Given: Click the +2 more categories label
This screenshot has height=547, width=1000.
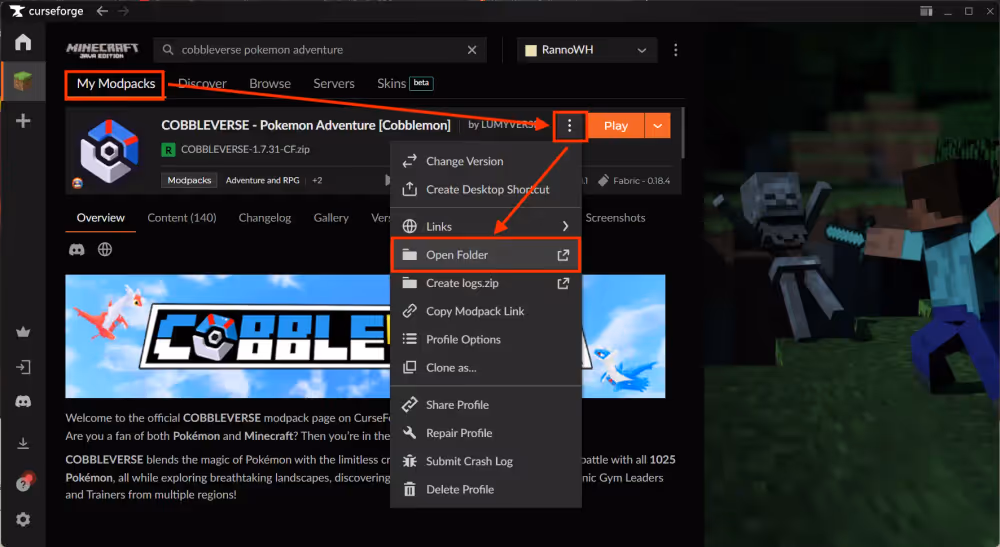Looking at the screenshot, I should (317, 180).
